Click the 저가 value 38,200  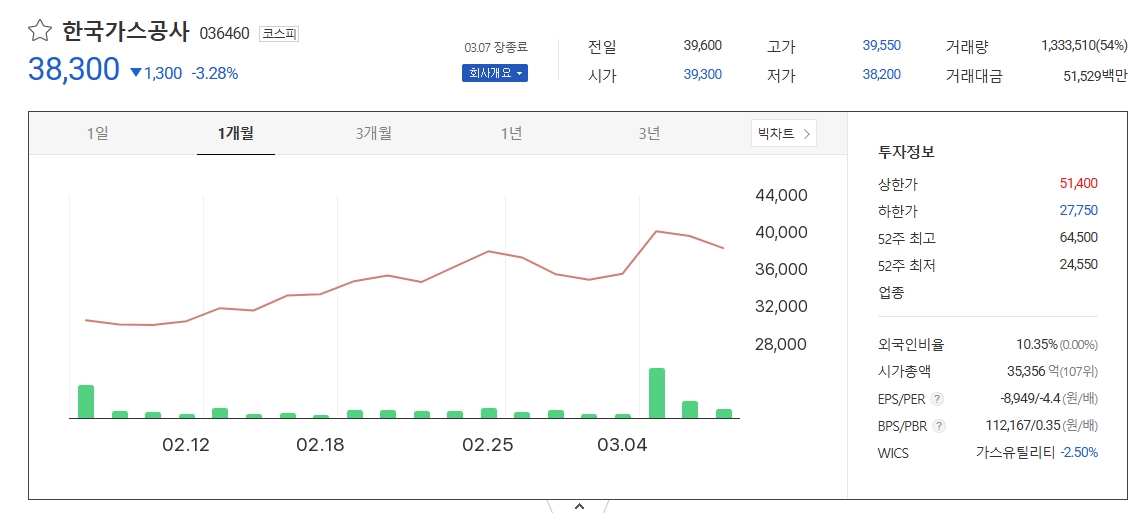pos(881,74)
